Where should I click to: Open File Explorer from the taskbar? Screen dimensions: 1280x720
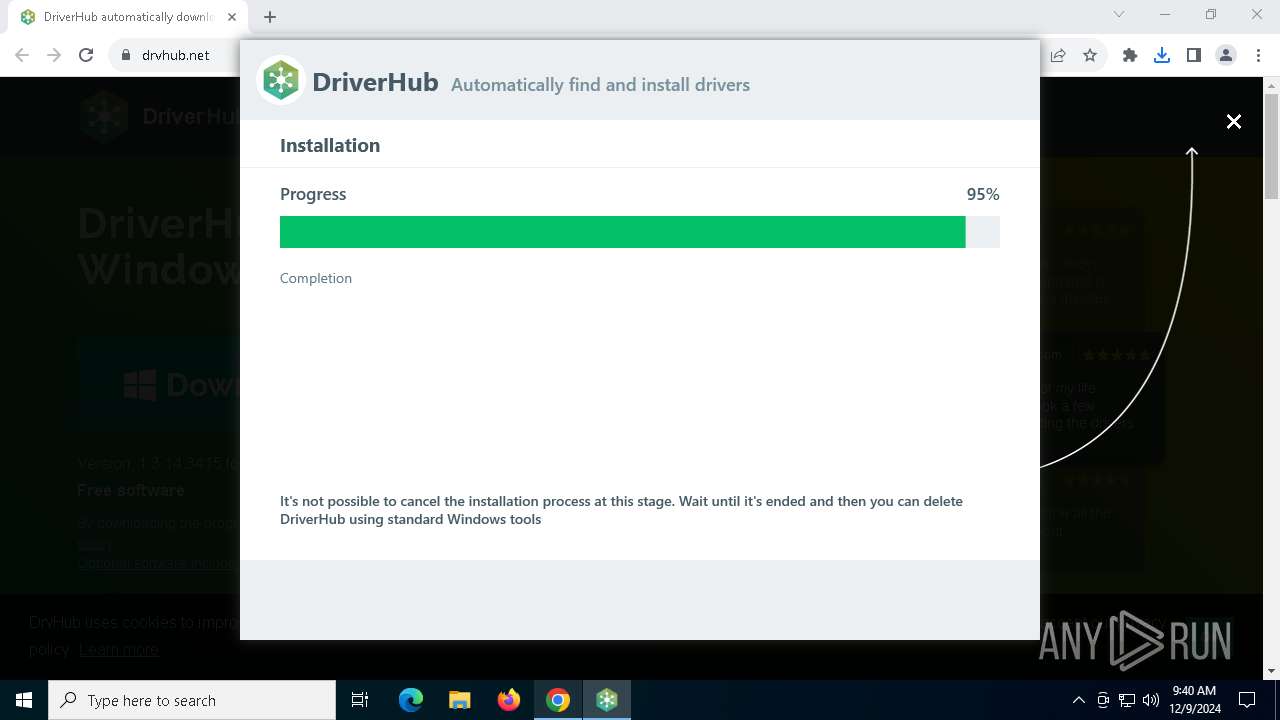[459, 700]
